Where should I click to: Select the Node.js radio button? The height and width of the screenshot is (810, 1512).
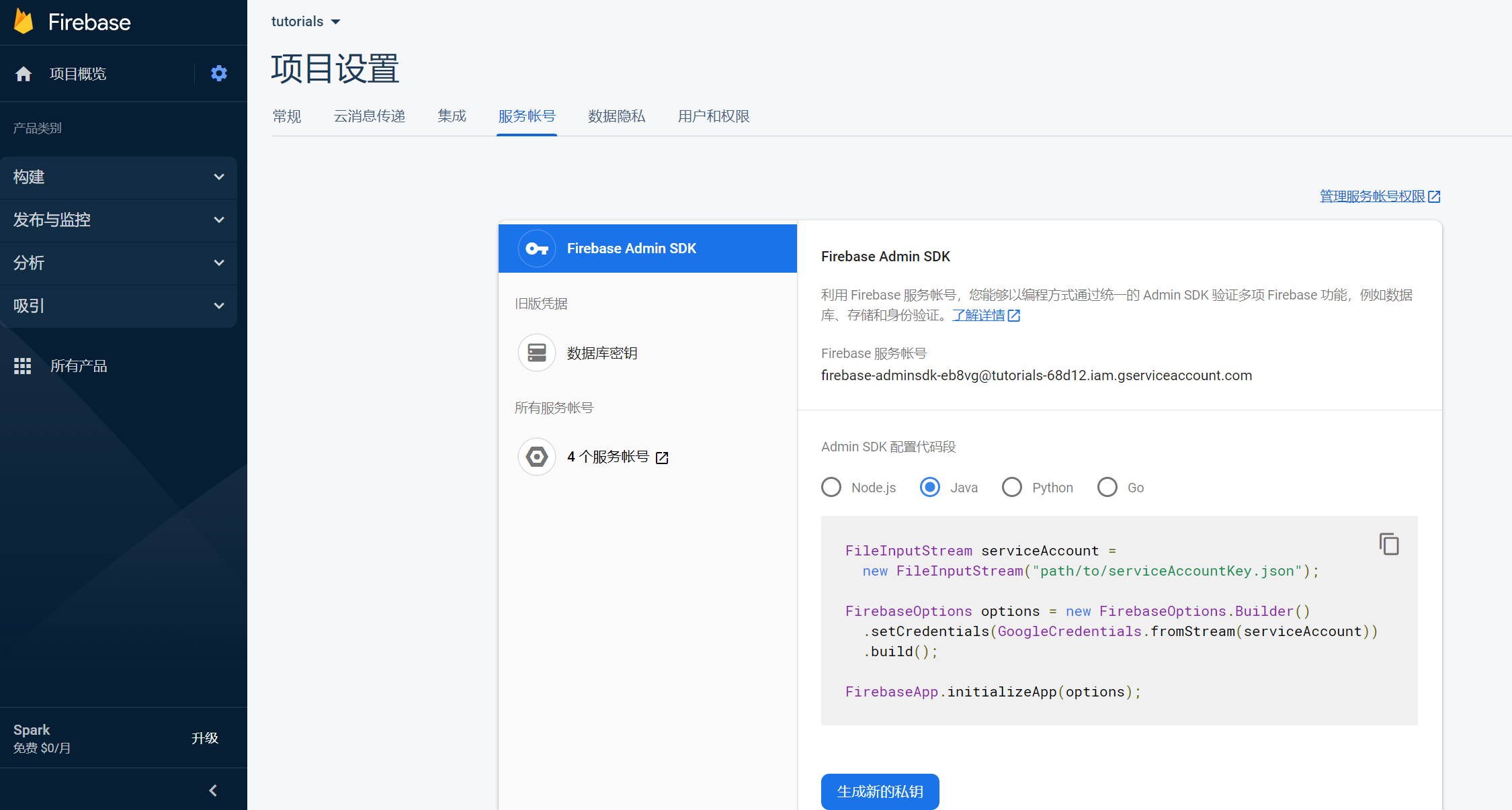click(831, 487)
